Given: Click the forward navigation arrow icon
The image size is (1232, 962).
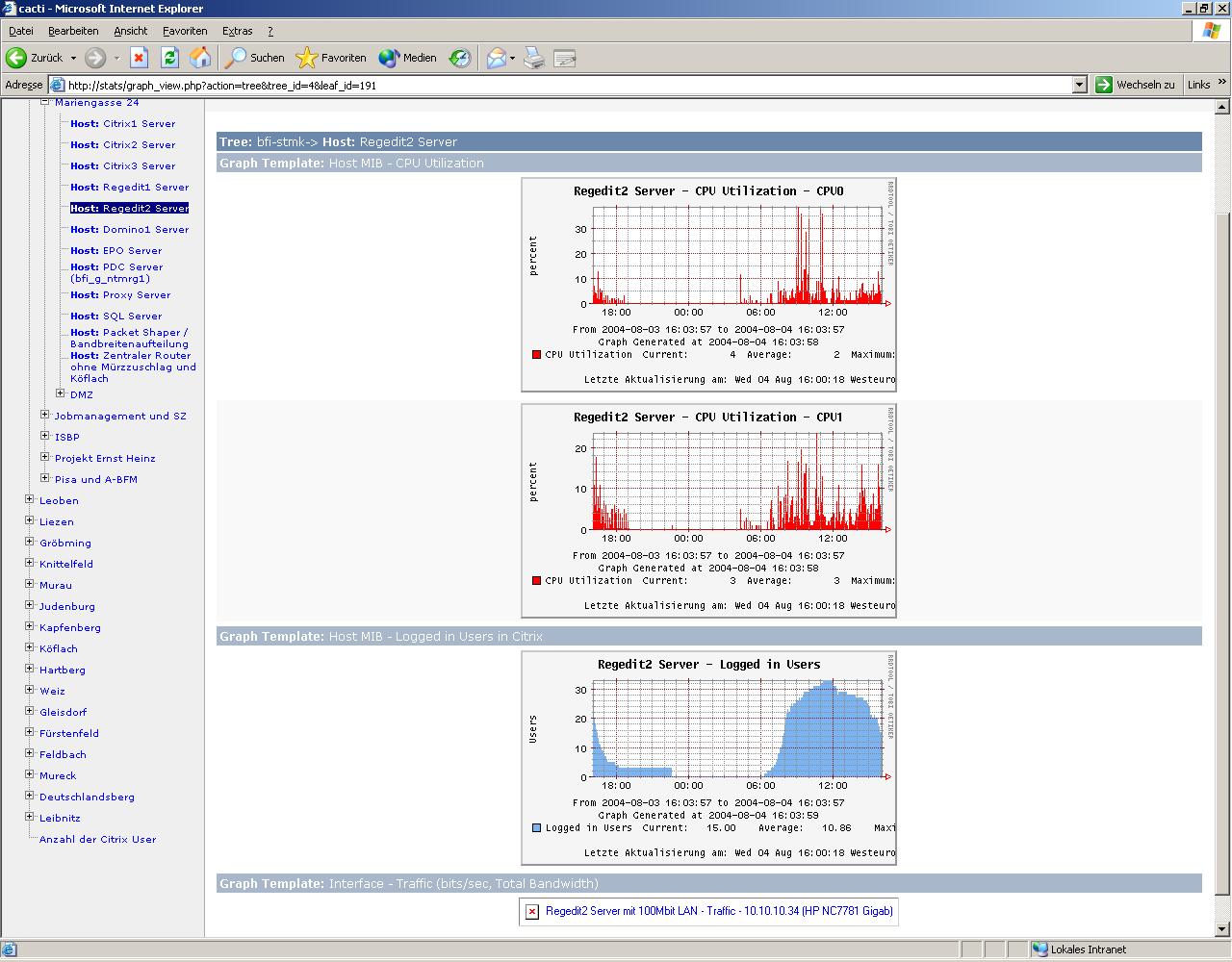Looking at the screenshot, I should coord(95,58).
